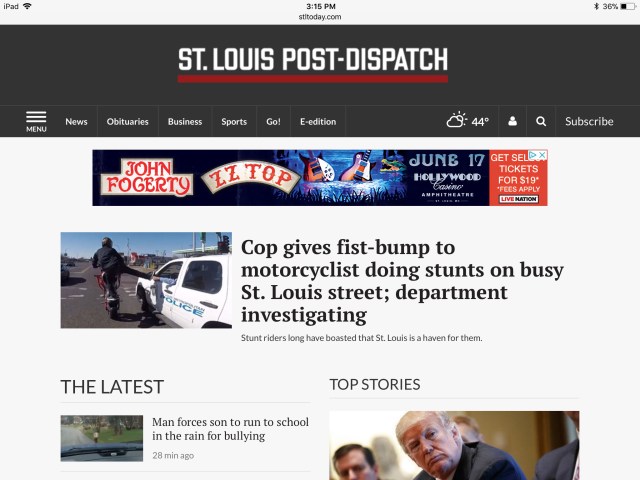Image resolution: width=640 pixels, height=480 pixels.
Task: Close the ad using X icon
Action: coord(542,155)
